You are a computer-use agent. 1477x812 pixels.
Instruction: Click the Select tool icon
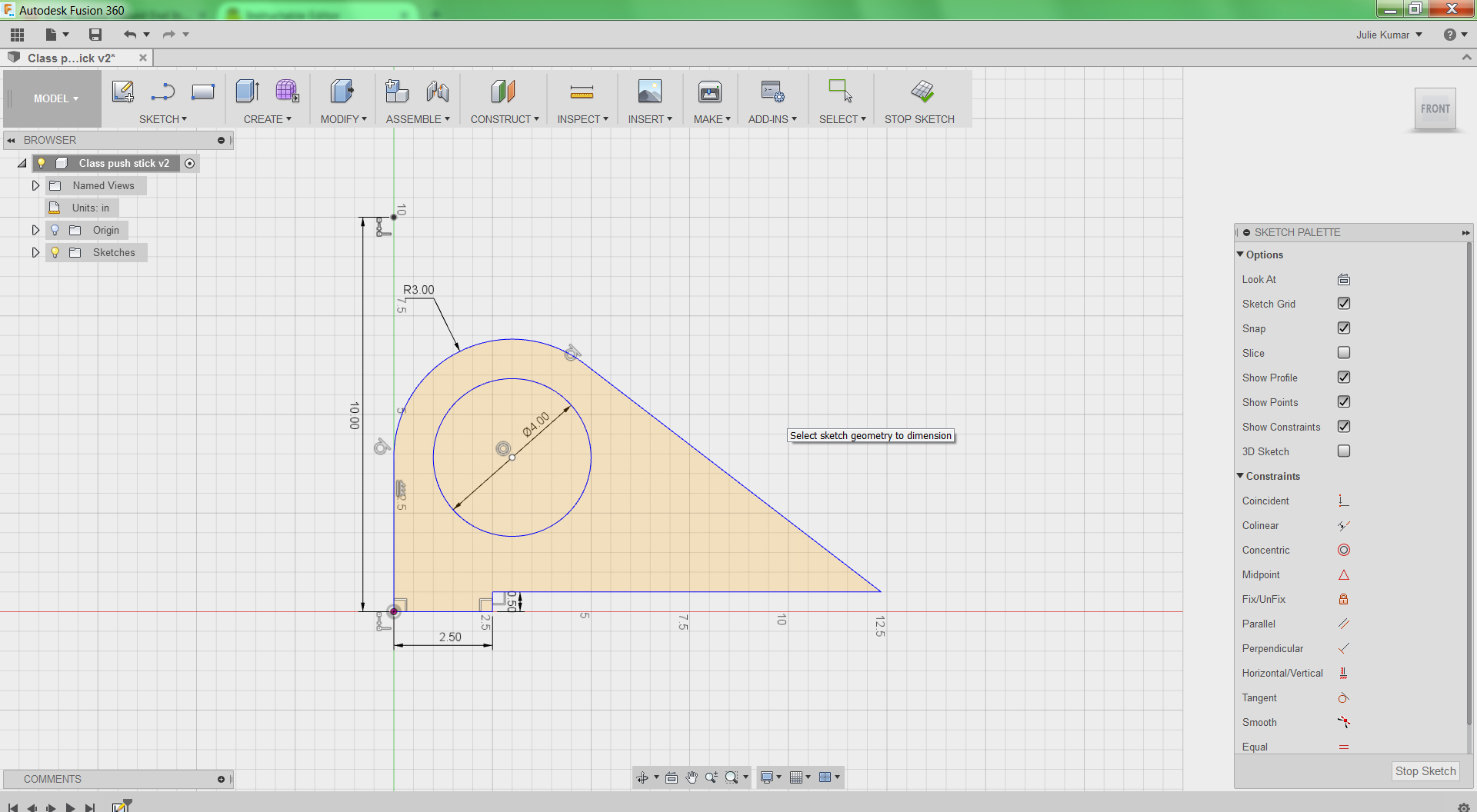(x=840, y=92)
